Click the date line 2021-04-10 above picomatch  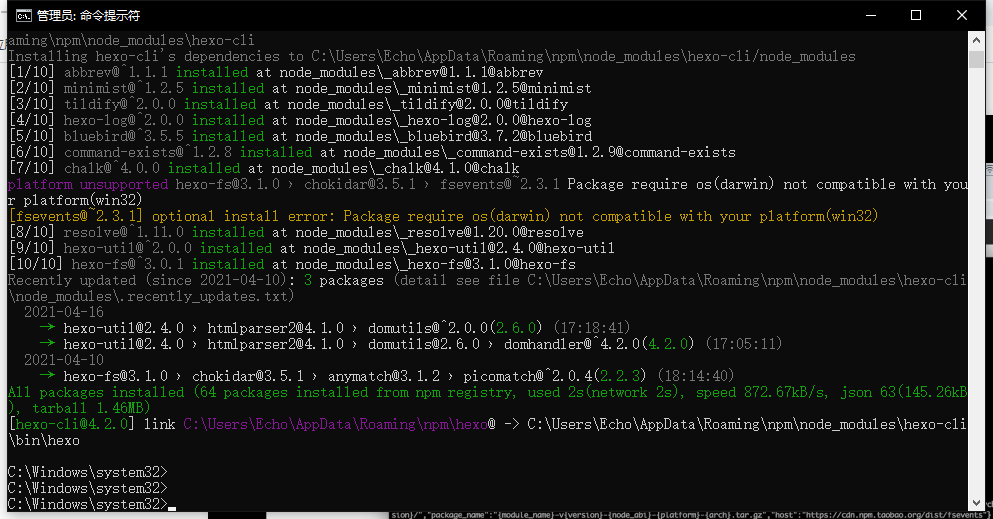tap(63, 360)
